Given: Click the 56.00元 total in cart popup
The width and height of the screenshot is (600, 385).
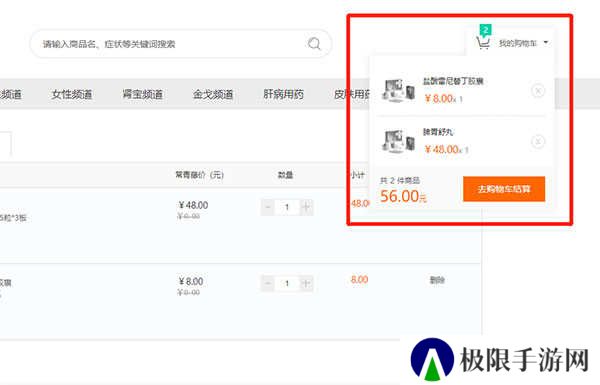Looking at the screenshot, I should click(x=403, y=197).
